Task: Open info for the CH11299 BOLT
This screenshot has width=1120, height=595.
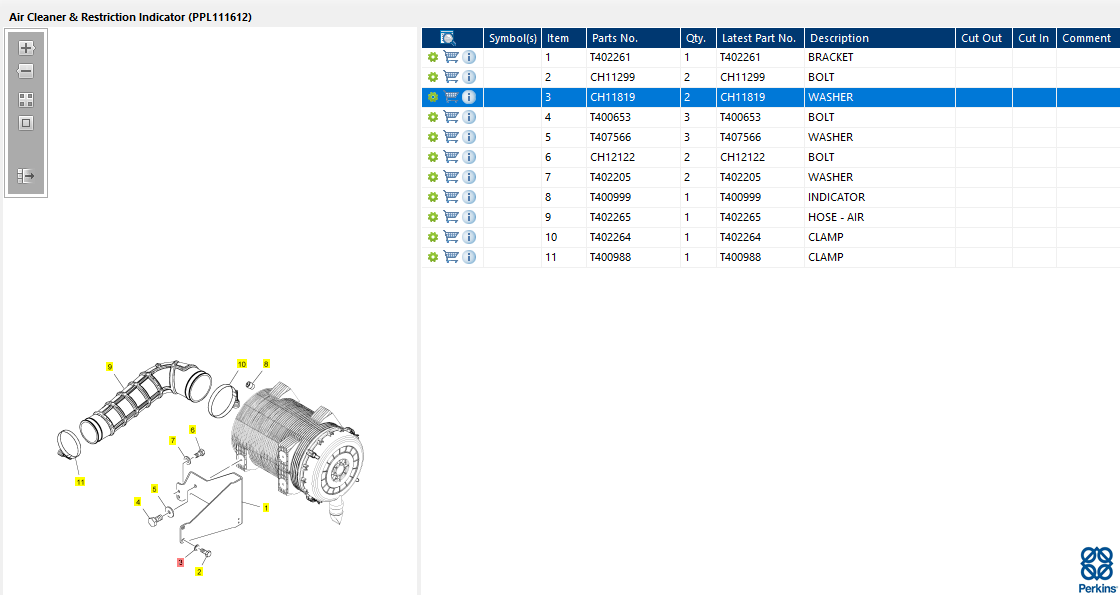Action: coord(469,77)
